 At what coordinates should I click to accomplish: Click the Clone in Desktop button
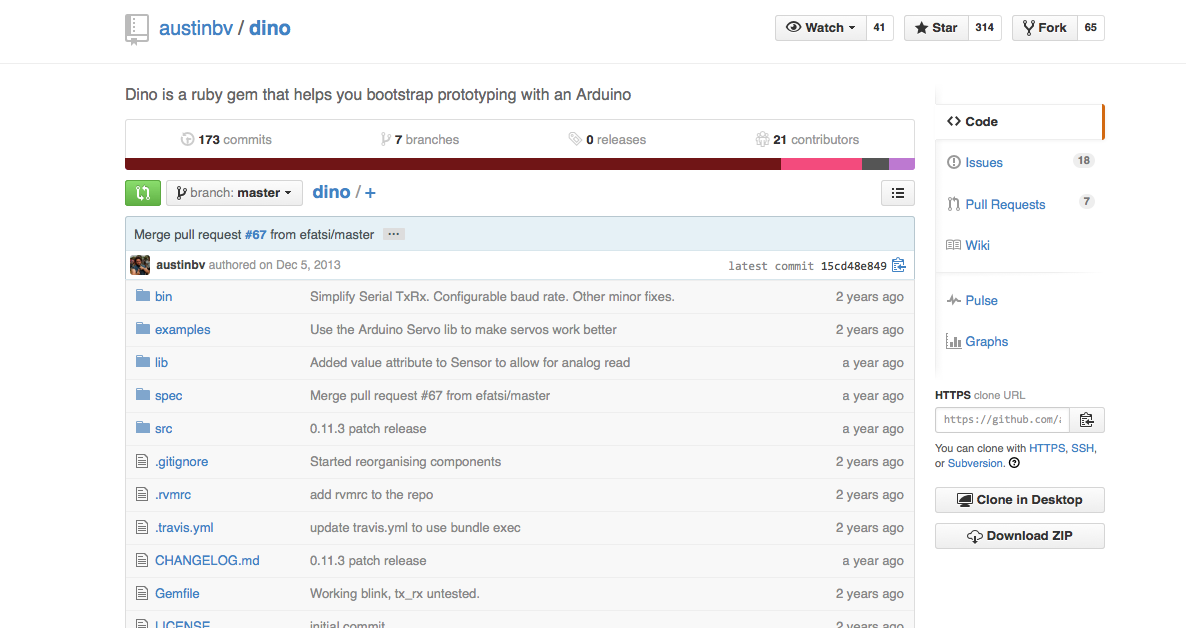pos(1020,500)
